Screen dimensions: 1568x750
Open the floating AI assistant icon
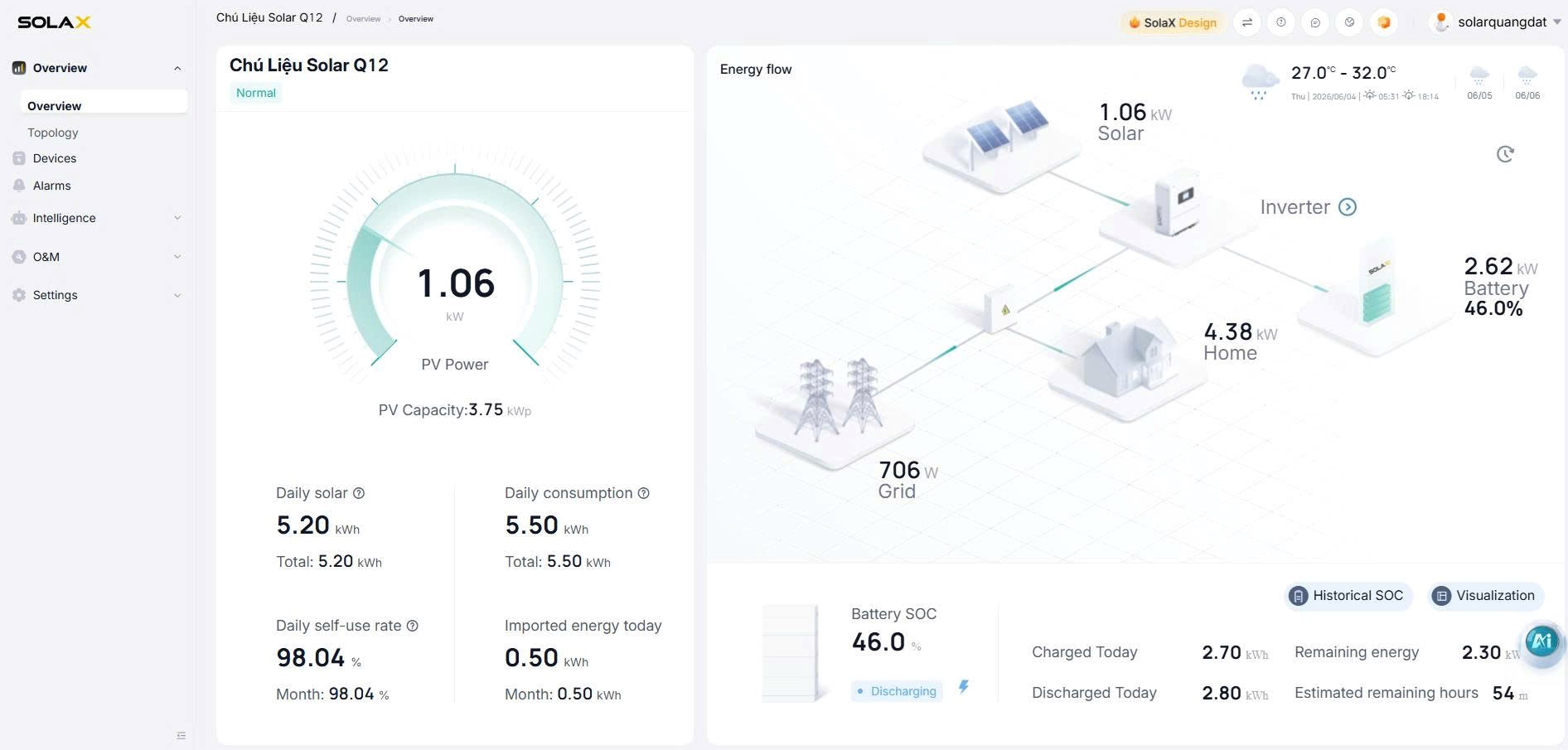(1541, 641)
